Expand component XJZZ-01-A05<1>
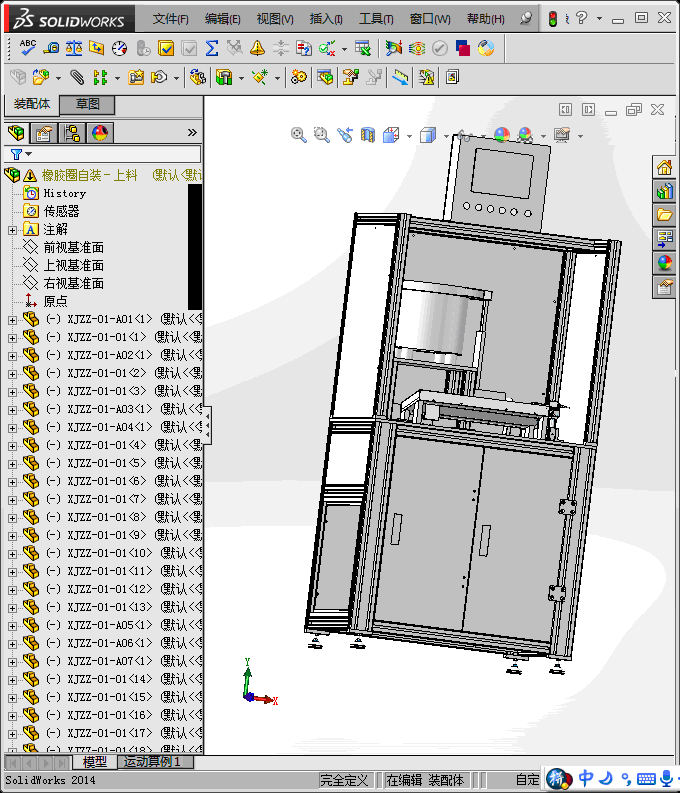The image size is (680, 793). point(12,626)
